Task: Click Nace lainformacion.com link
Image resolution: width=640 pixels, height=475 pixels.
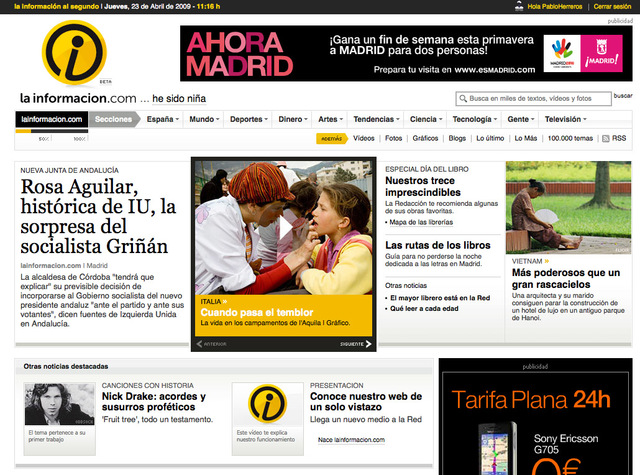Action: point(351,440)
